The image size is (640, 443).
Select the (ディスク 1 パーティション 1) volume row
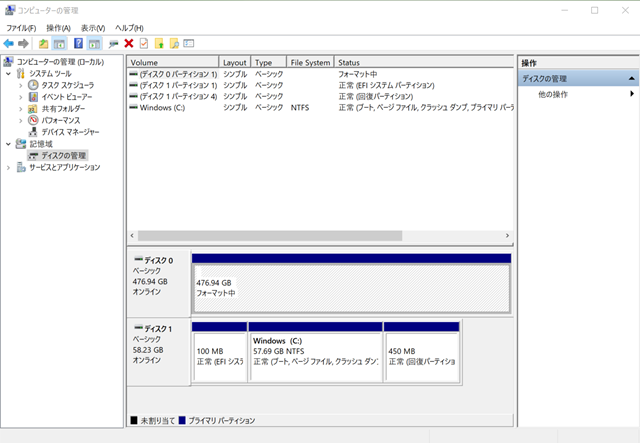pyautogui.click(x=320, y=85)
